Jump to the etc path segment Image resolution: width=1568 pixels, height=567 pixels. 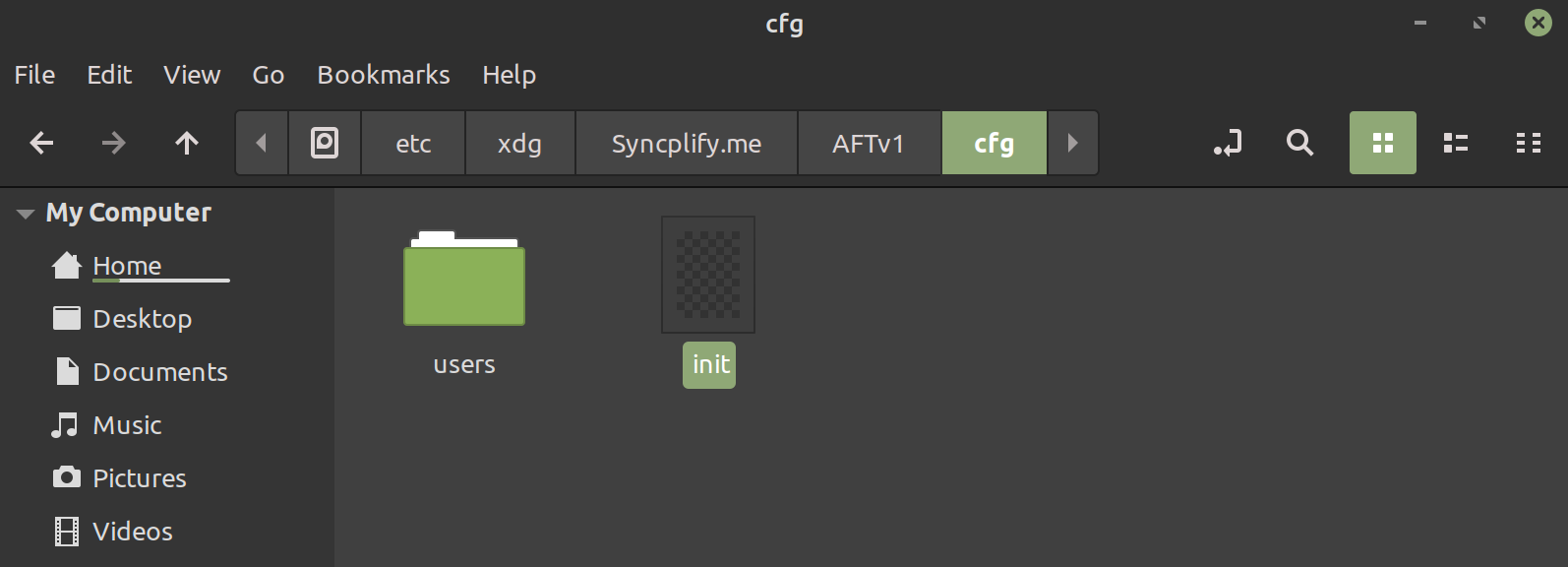pos(413,143)
